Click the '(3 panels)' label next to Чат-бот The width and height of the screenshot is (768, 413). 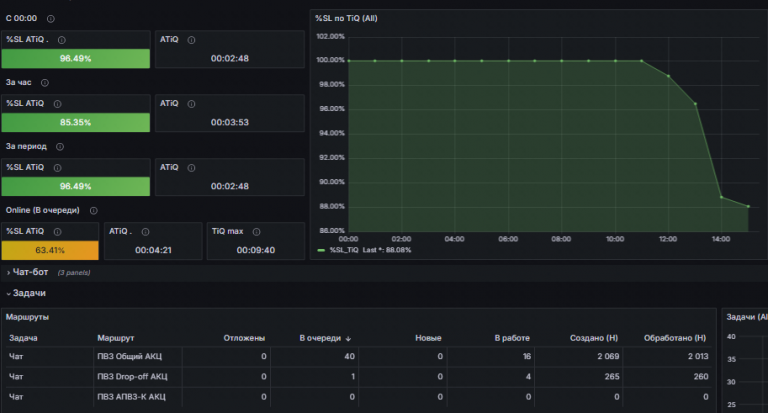click(x=74, y=273)
